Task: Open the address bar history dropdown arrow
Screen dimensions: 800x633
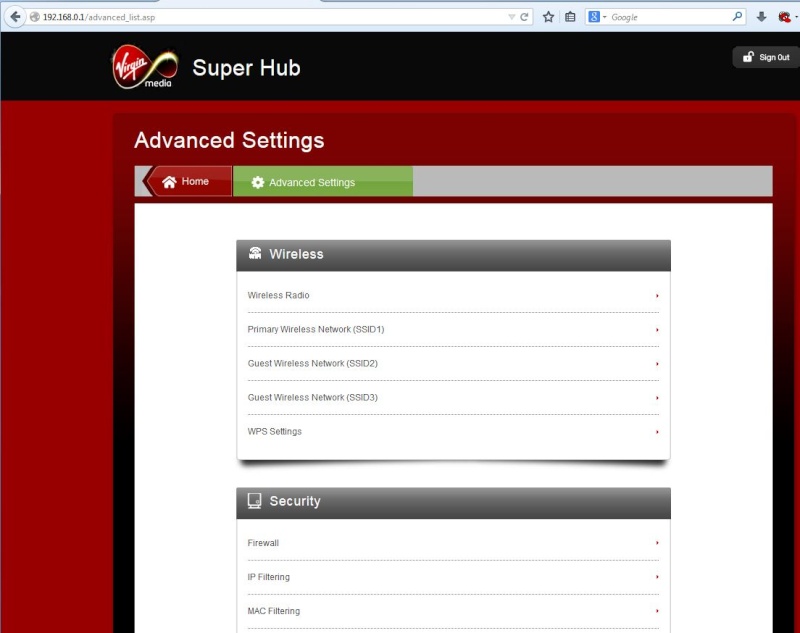Action: (x=511, y=17)
